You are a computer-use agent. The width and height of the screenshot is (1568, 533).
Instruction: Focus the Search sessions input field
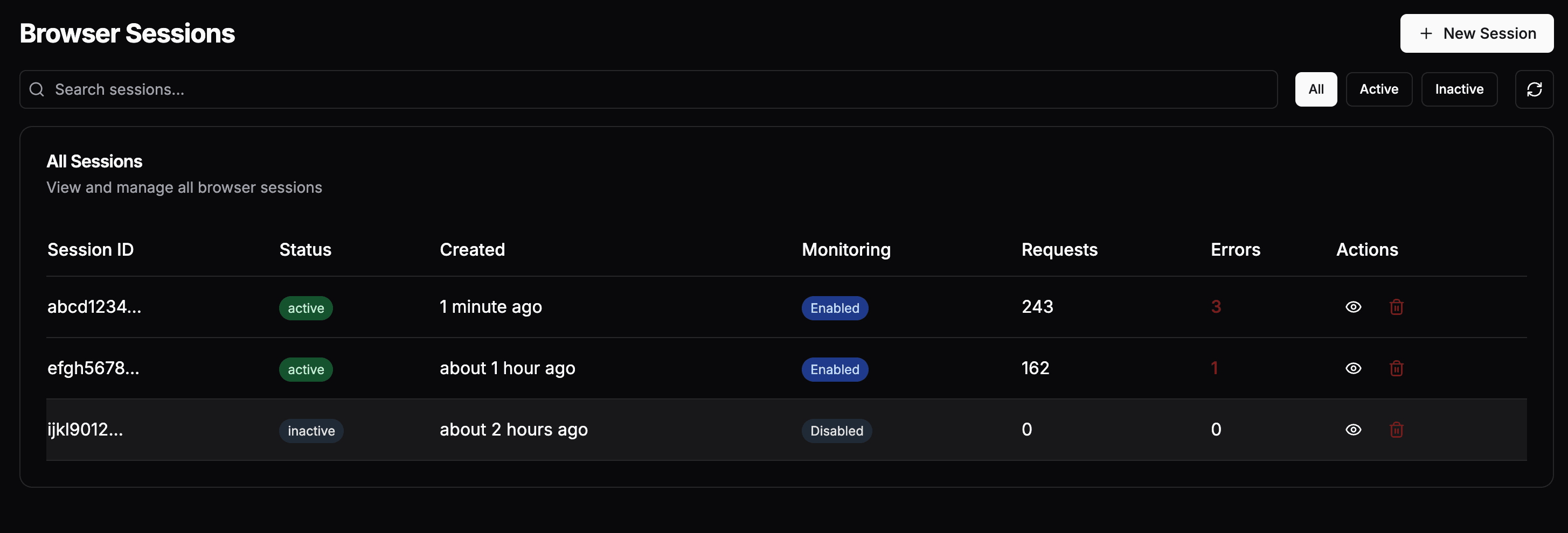pos(648,89)
